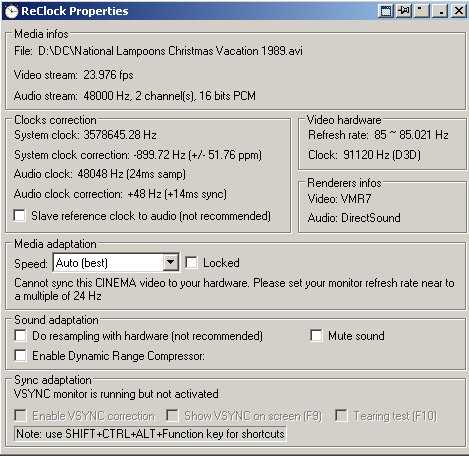
Task: Click the Audio stream 48000 Hz text
Action: click(x=135, y=96)
